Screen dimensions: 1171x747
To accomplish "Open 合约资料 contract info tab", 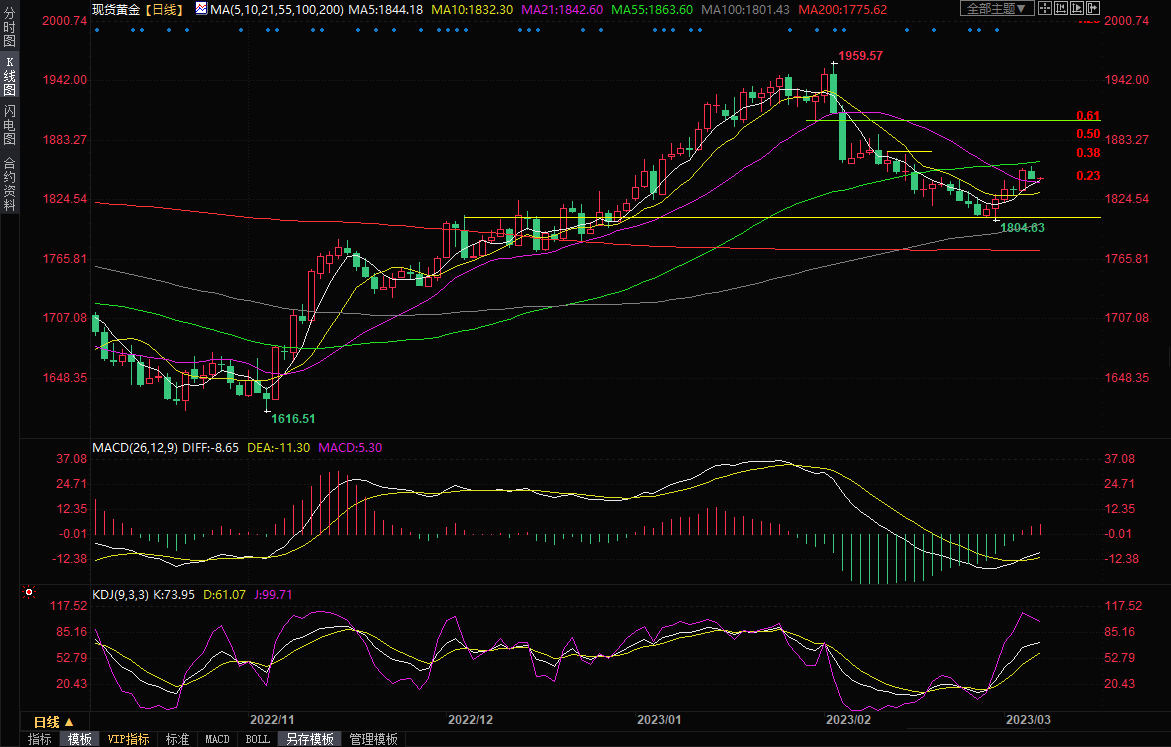I will pyautogui.click(x=9, y=183).
